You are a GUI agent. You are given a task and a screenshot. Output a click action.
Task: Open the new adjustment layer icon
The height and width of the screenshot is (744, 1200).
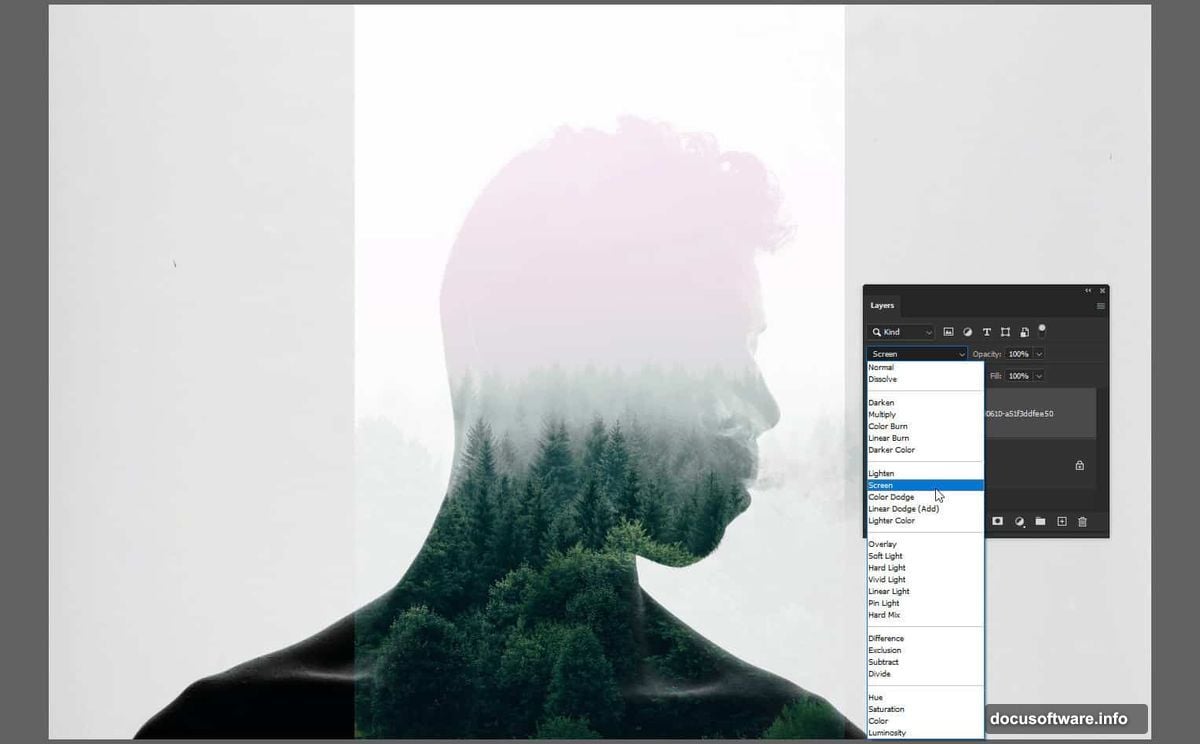coord(1019,521)
